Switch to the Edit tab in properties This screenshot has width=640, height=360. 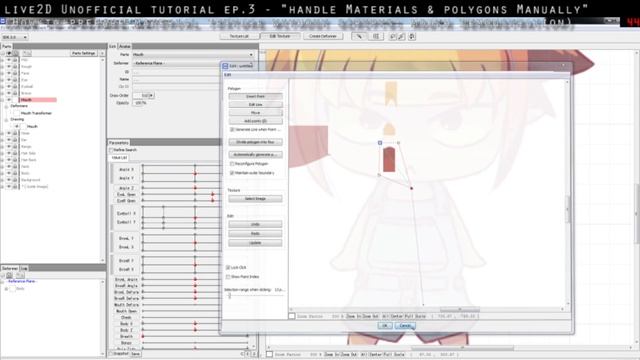point(113,47)
